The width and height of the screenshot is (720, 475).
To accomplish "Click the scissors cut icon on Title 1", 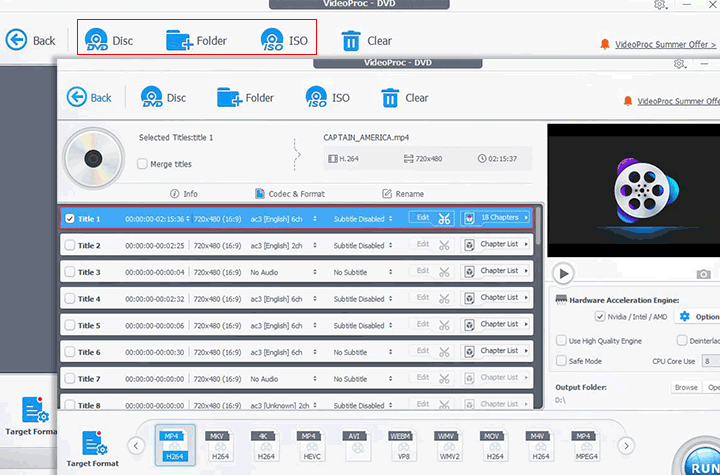I will [x=445, y=218].
